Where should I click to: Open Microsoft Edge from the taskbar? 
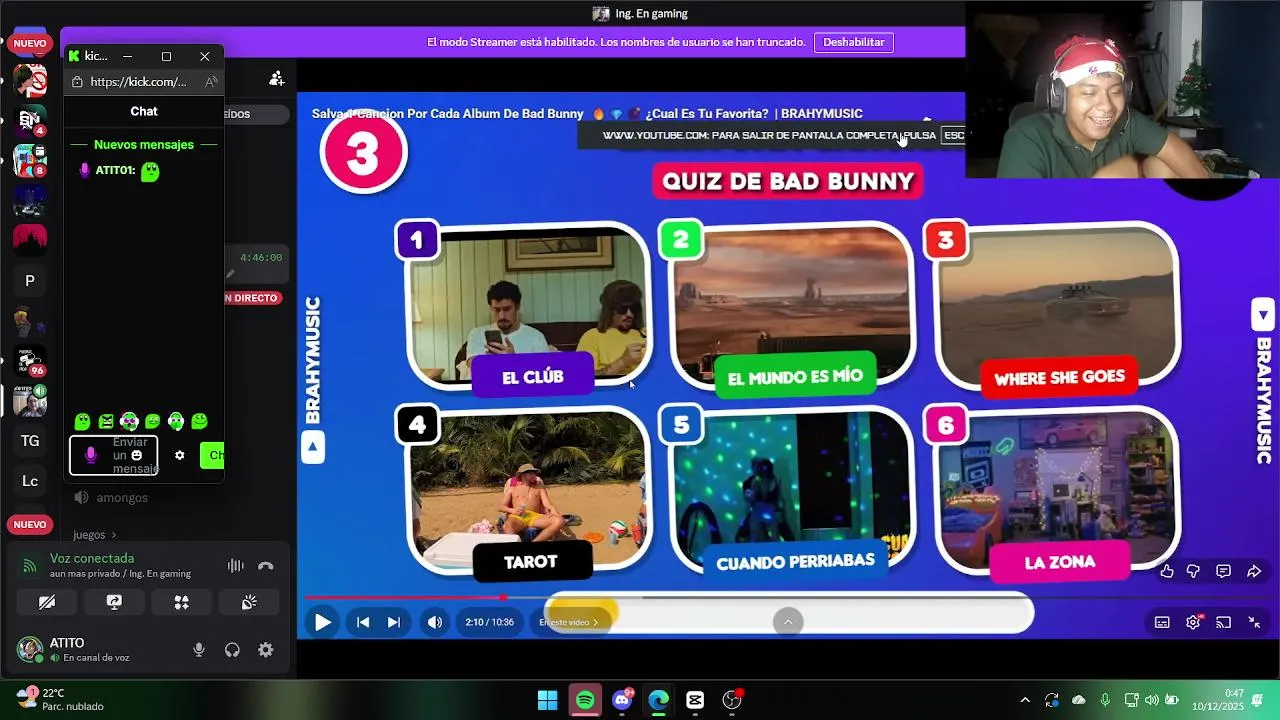658,700
